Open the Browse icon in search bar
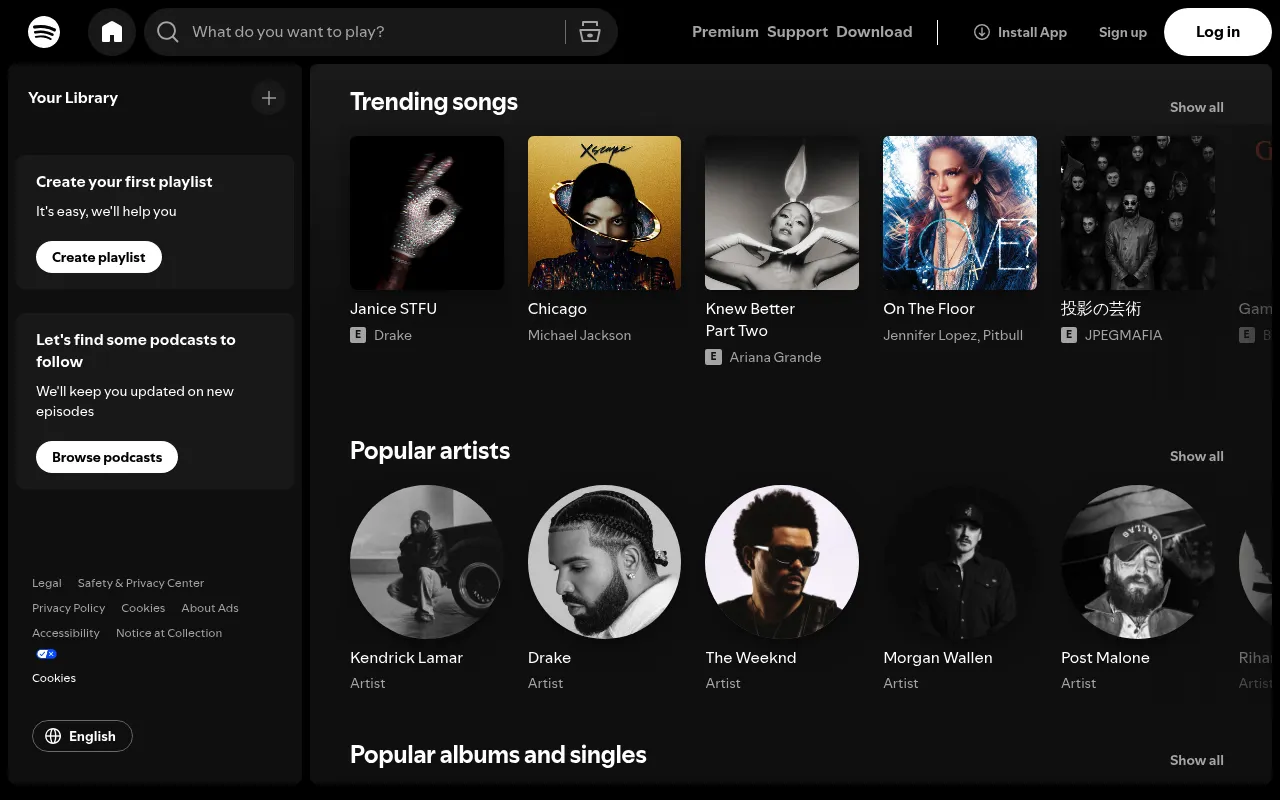1280x800 pixels. [590, 32]
